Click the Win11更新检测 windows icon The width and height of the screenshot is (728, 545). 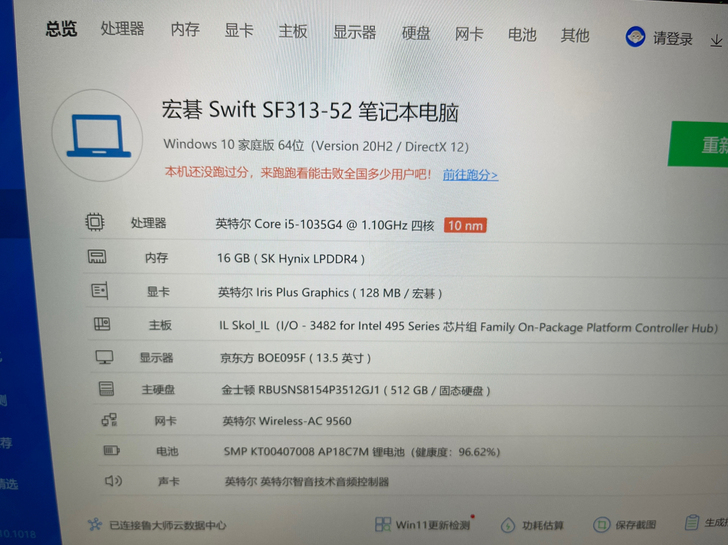pyautogui.click(x=383, y=525)
